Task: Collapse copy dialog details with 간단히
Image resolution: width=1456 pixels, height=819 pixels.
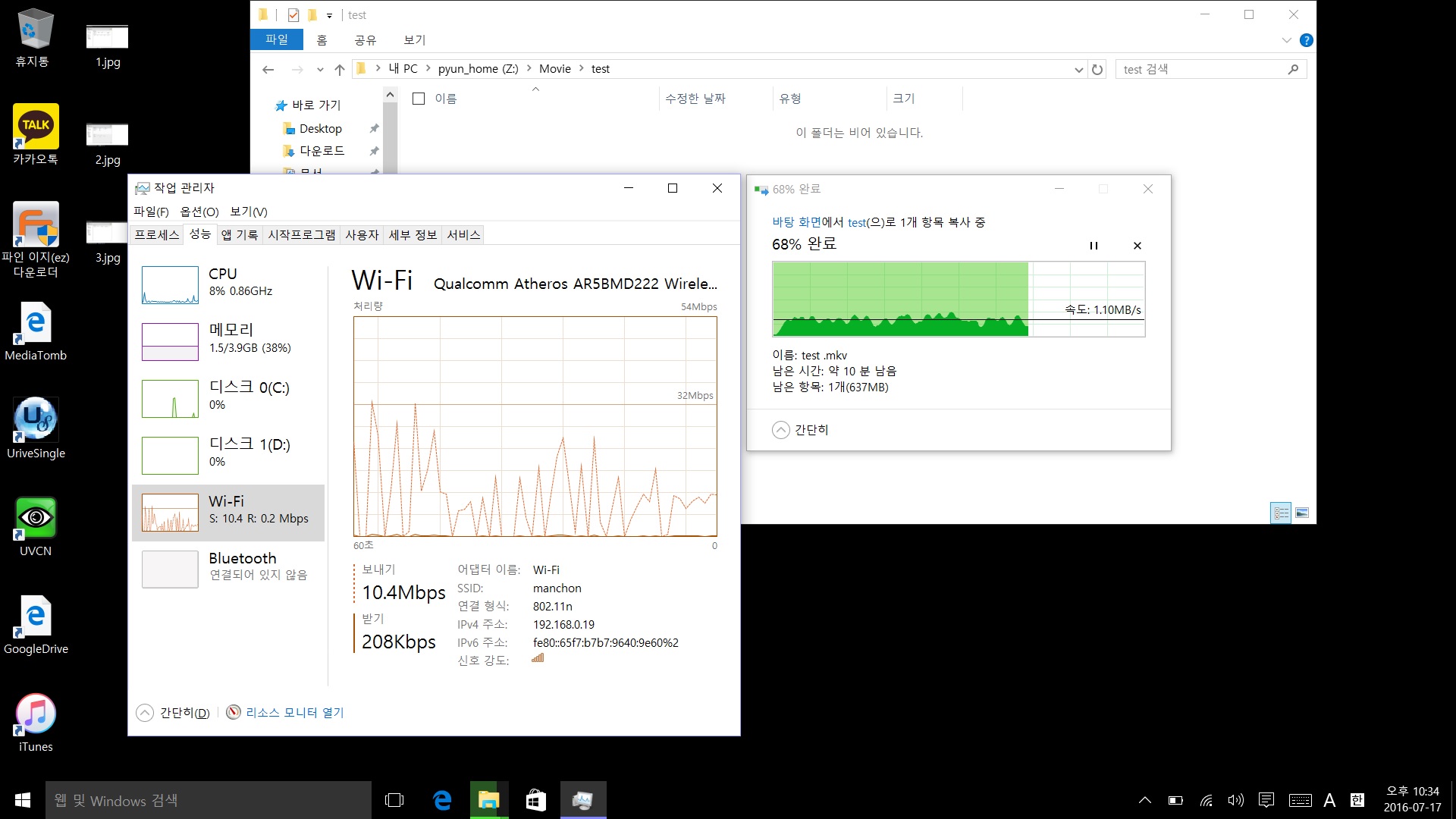Action: tap(801, 430)
